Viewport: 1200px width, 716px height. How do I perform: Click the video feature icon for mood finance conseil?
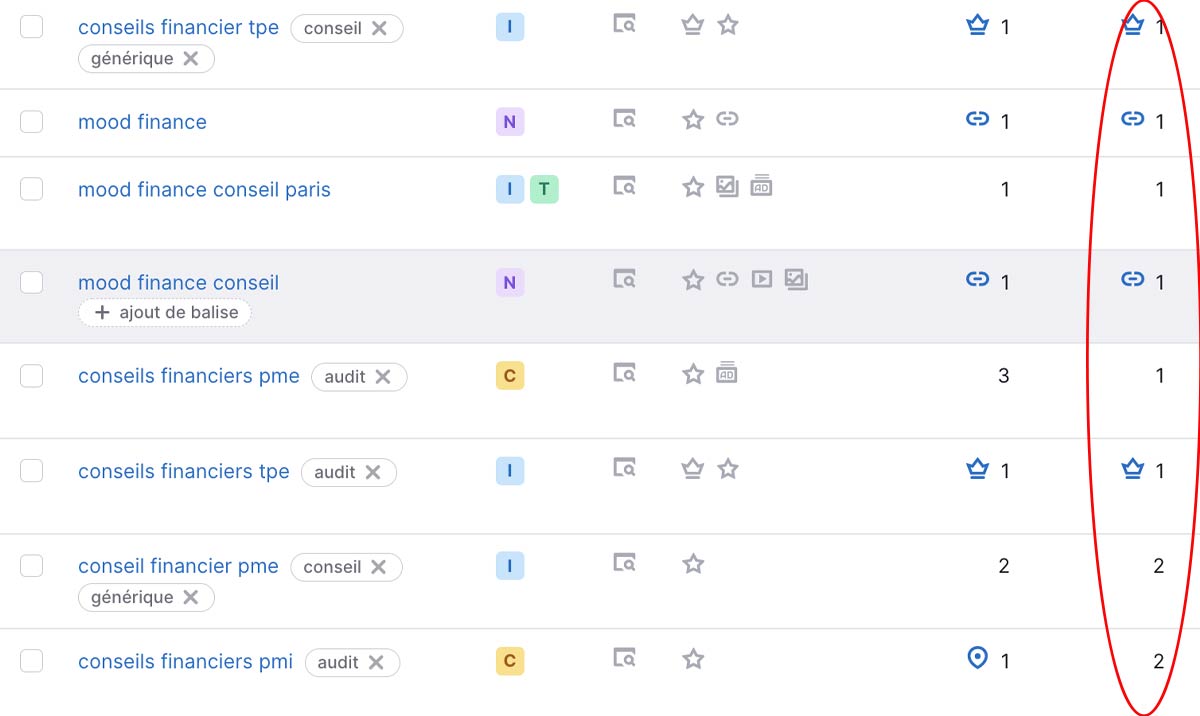tap(762, 280)
